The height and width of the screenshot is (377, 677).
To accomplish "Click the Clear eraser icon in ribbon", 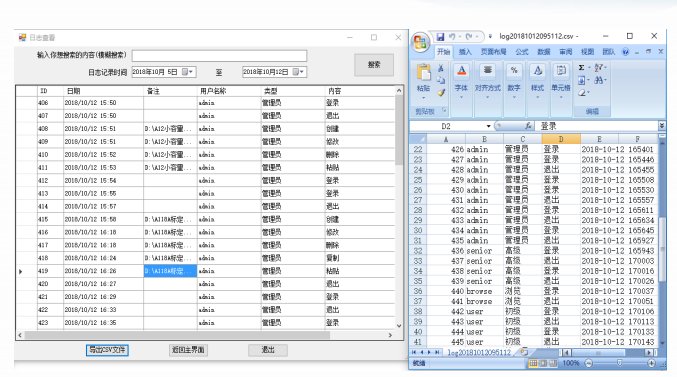I will coord(582,92).
